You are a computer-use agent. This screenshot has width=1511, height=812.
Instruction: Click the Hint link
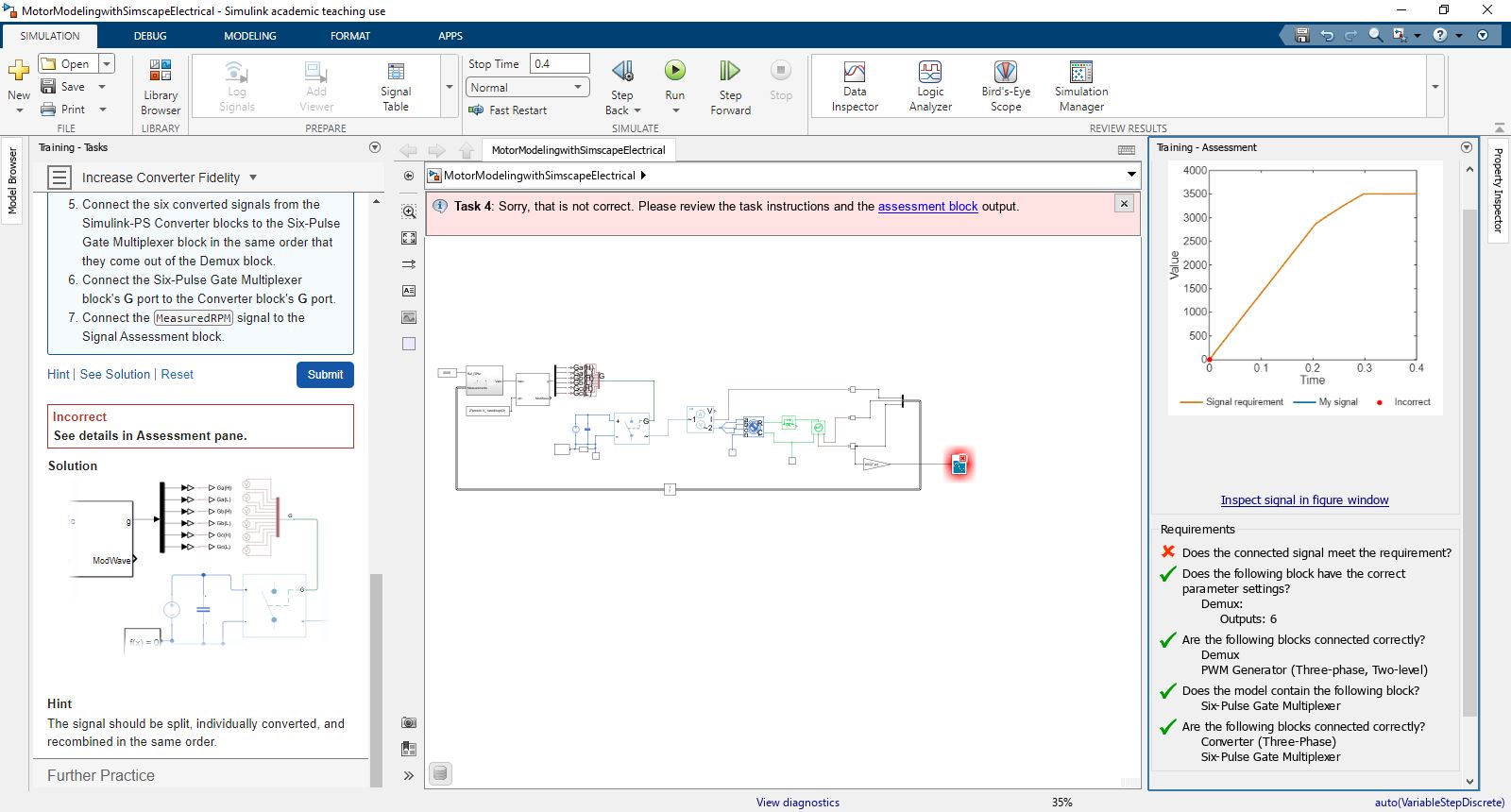coord(59,375)
